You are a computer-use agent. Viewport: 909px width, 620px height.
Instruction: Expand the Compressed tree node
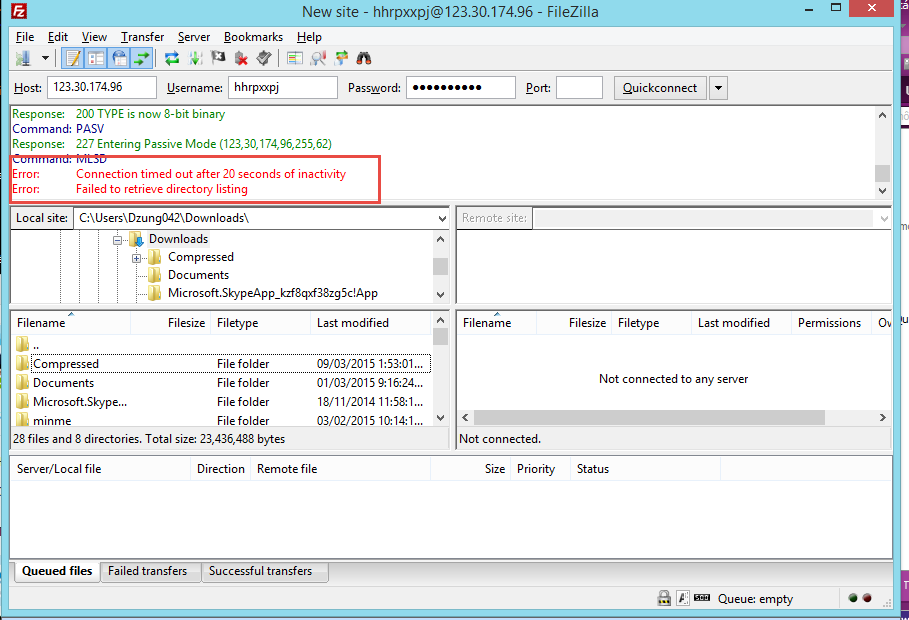pyautogui.click(x=137, y=258)
